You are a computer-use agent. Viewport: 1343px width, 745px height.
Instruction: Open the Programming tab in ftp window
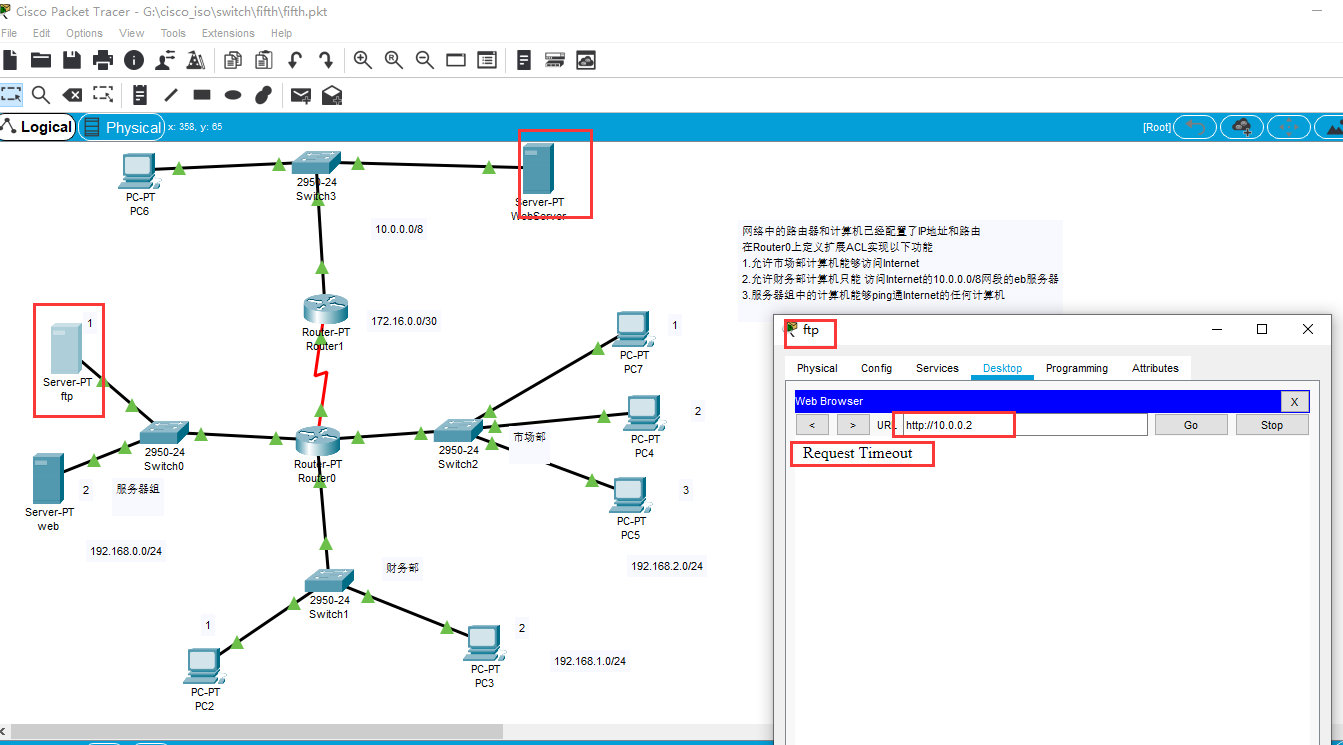click(1077, 368)
